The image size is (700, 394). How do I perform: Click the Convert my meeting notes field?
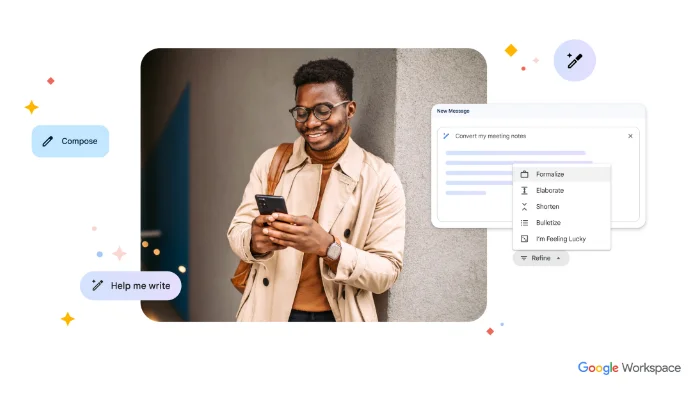pyautogui.click(x=538, y=136)
